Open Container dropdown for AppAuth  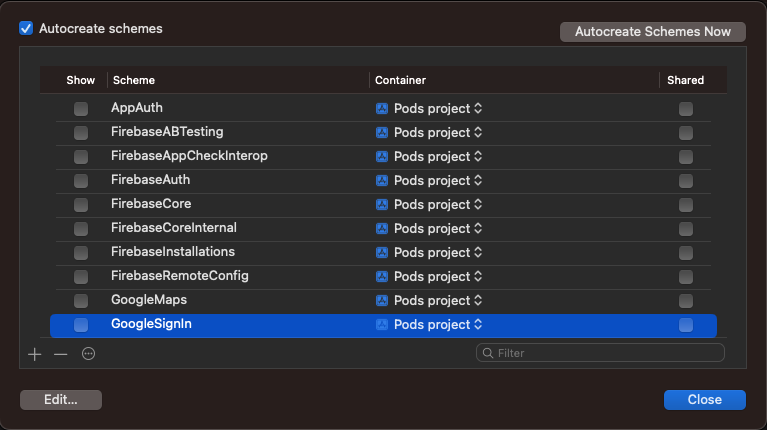coord(429,109)
